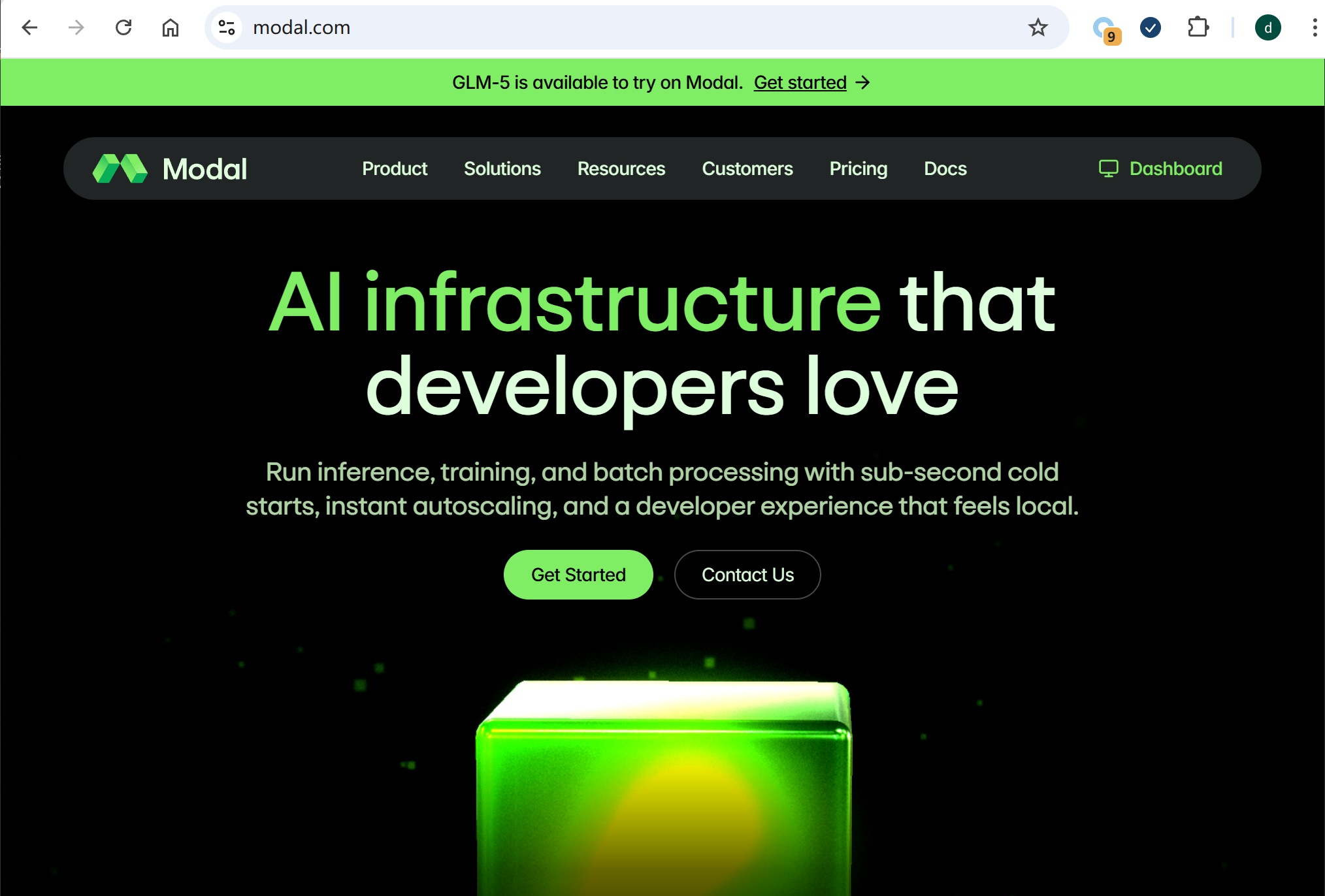1325x896 pixels.
Task: Bookmark this page with the star icon
Action: tap(1038, 27)
